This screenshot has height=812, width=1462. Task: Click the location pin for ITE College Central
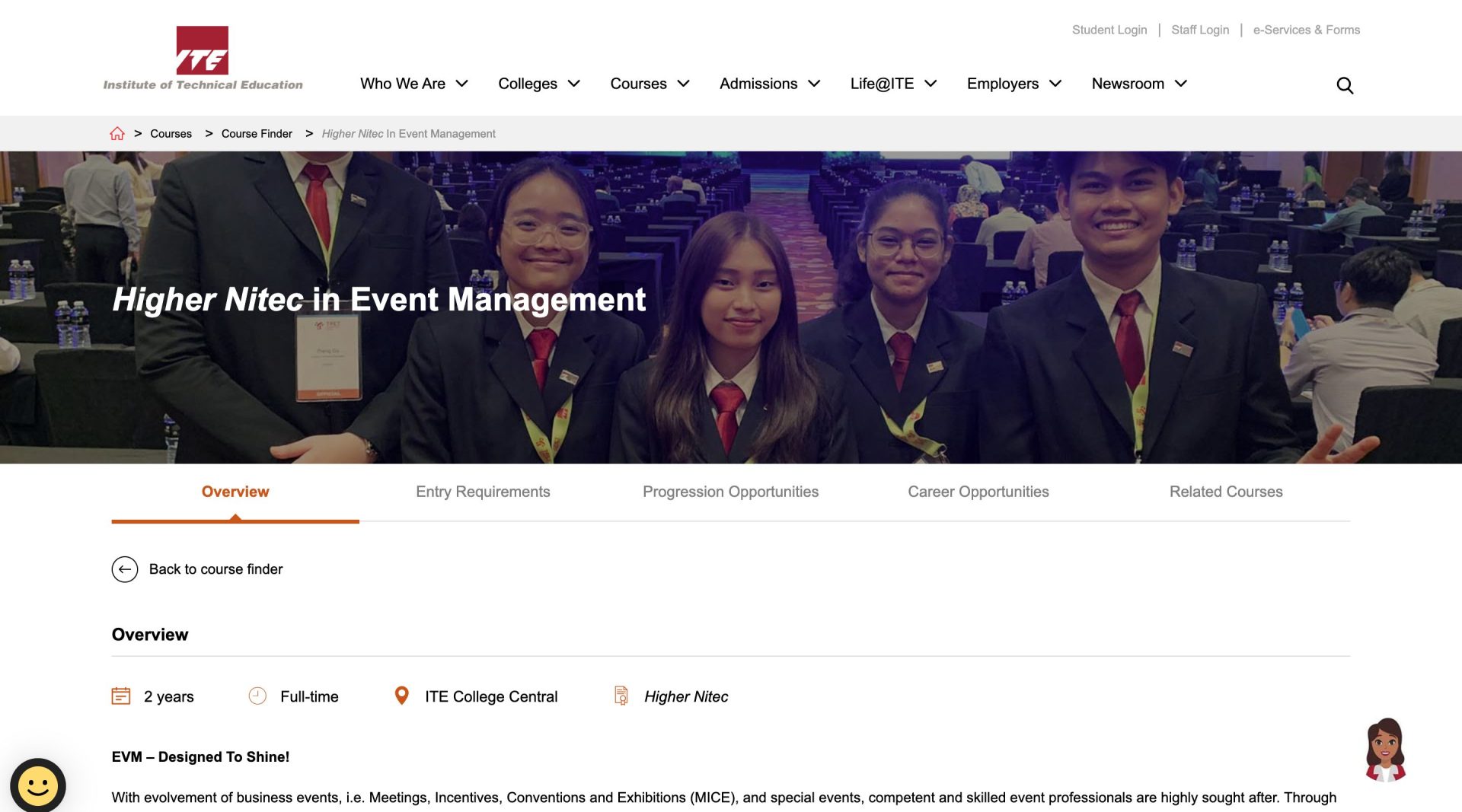coord(401,695)
